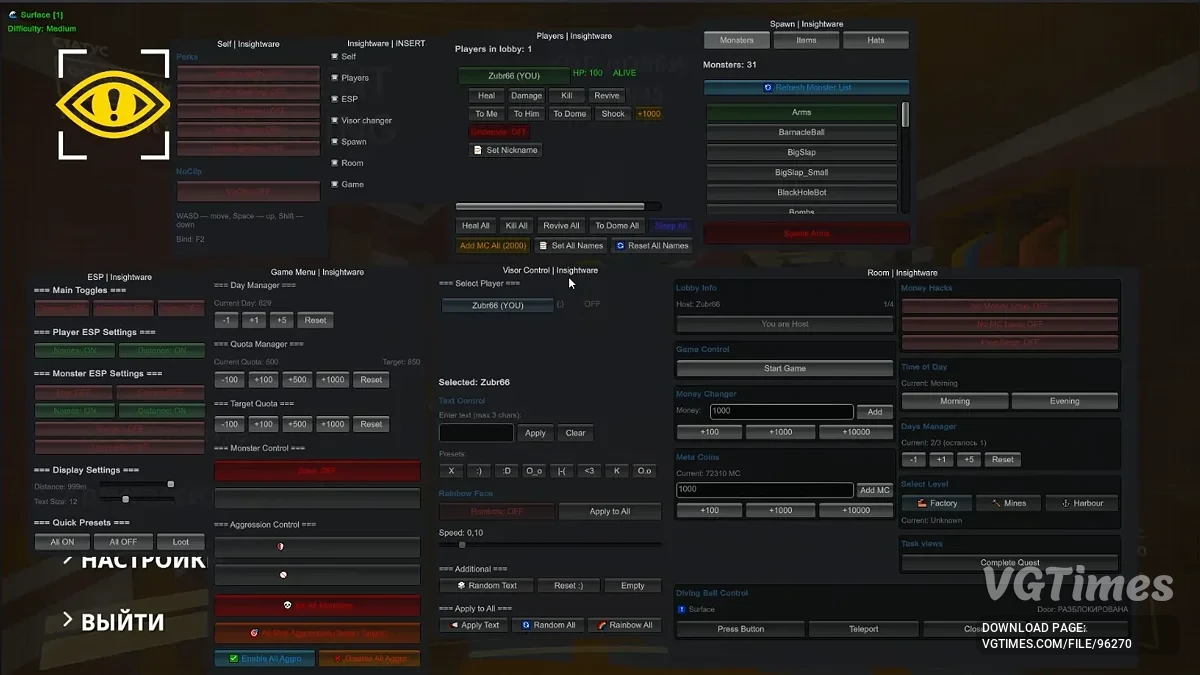Screen dimensions: 1200x675
Task: Select Arms in the monster list
Action: tap(802, 112)
